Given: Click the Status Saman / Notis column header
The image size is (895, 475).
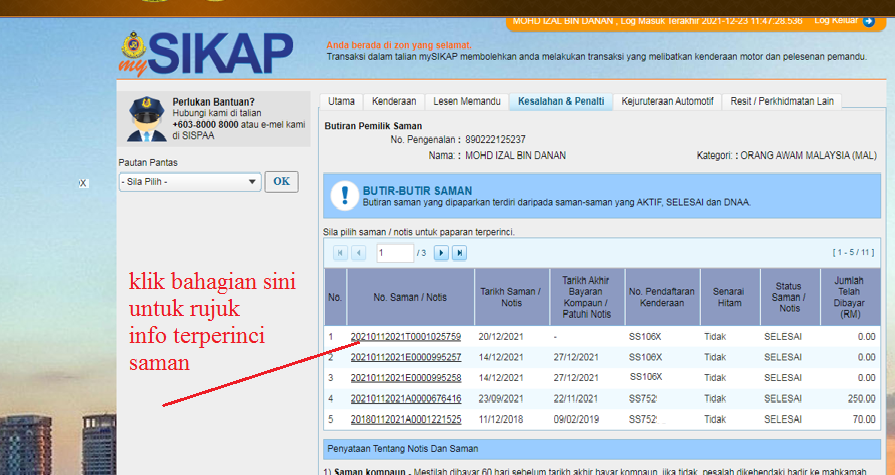Looking at the screenshot, I should coord(790,297).
